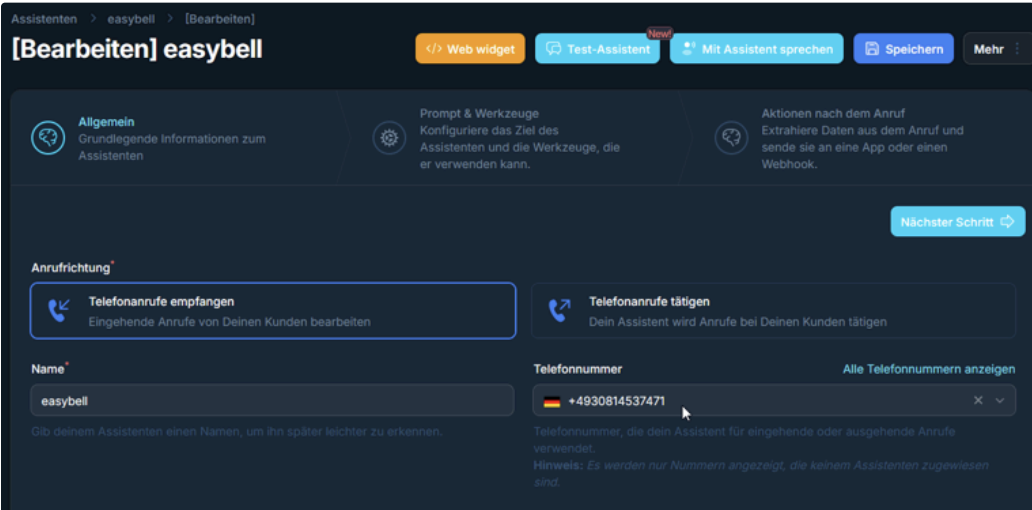Focus the Name field containing easybell
Image resolution: width=1032 pixels, height=510 pixels.
point(272,401)
